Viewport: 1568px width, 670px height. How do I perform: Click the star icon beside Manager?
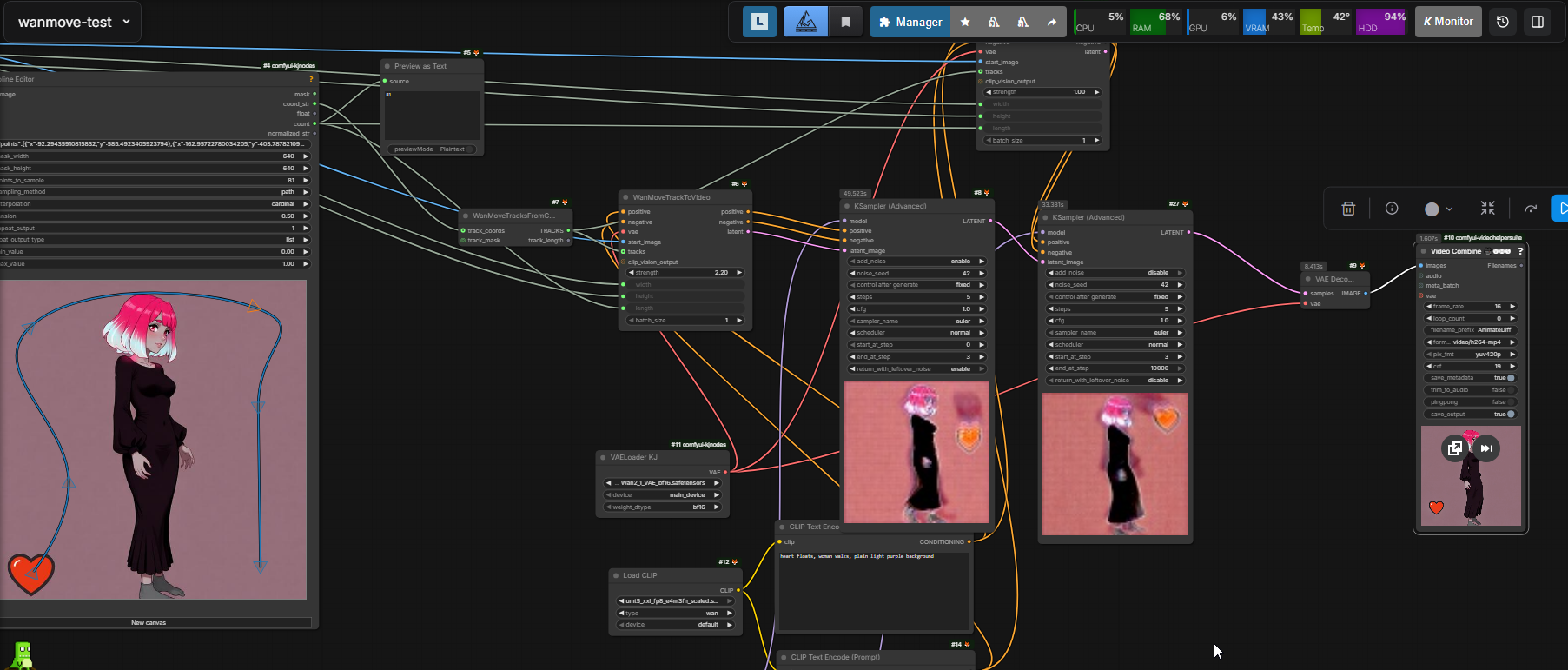coord(965,22)
